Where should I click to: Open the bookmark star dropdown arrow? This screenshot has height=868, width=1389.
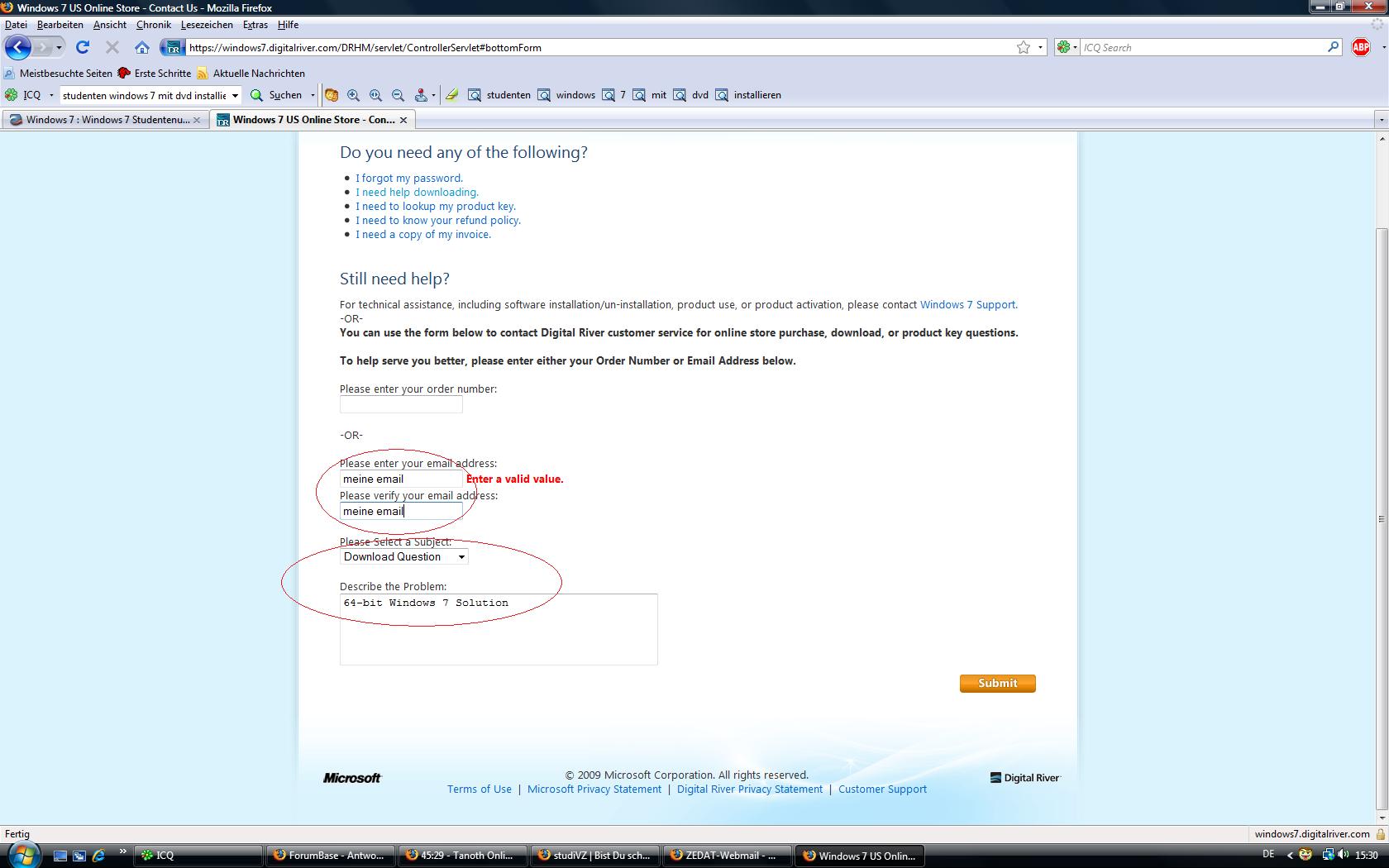tap(1040, 47)
